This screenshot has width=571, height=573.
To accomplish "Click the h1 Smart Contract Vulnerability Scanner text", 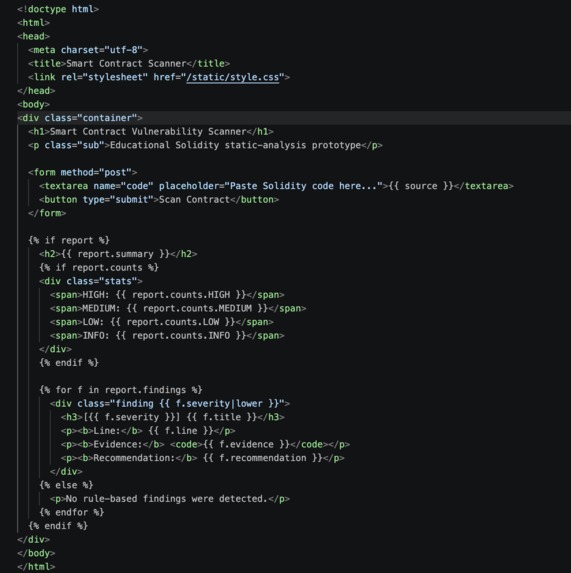I will [x=148, y=132].
